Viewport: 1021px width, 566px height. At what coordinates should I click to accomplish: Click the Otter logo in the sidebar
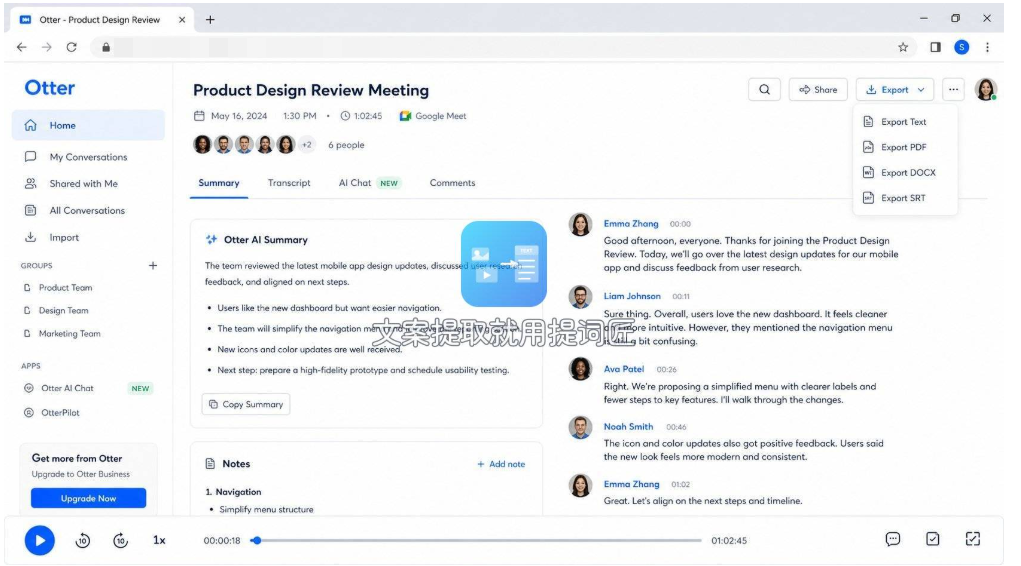coord(49,88)
